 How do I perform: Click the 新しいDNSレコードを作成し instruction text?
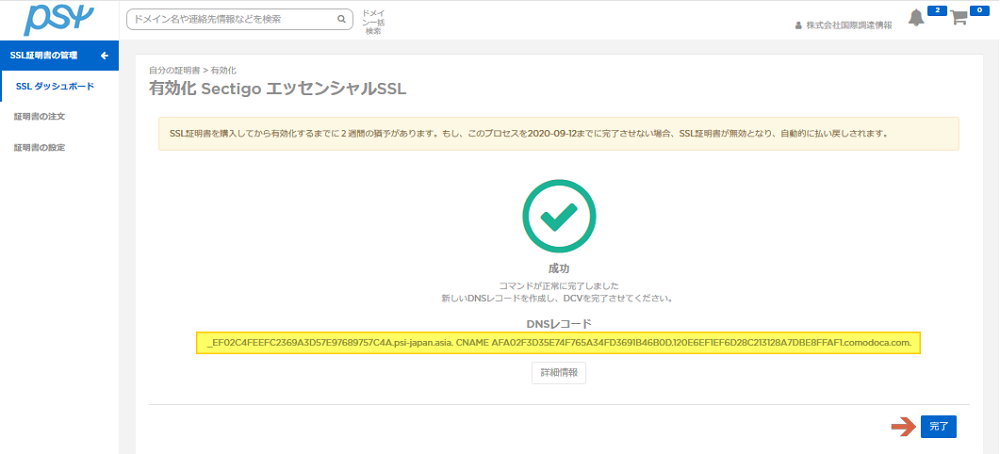[x=559, y=298]
